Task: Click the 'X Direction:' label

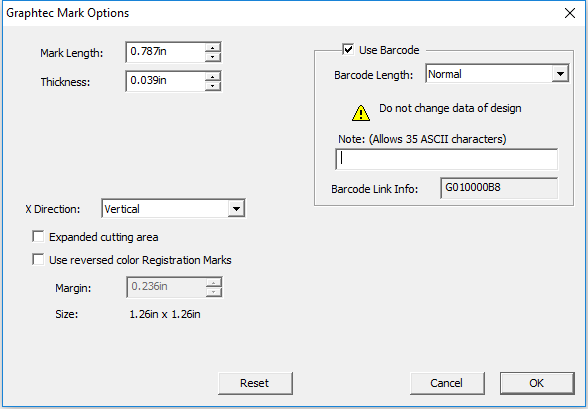Action: [53, 209]
